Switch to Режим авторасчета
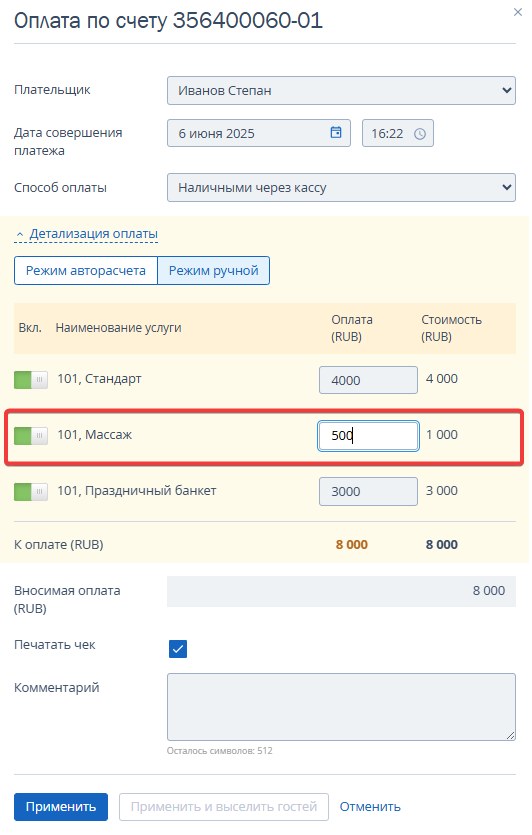This screenshot has width=532, height=835. point(86,271)
